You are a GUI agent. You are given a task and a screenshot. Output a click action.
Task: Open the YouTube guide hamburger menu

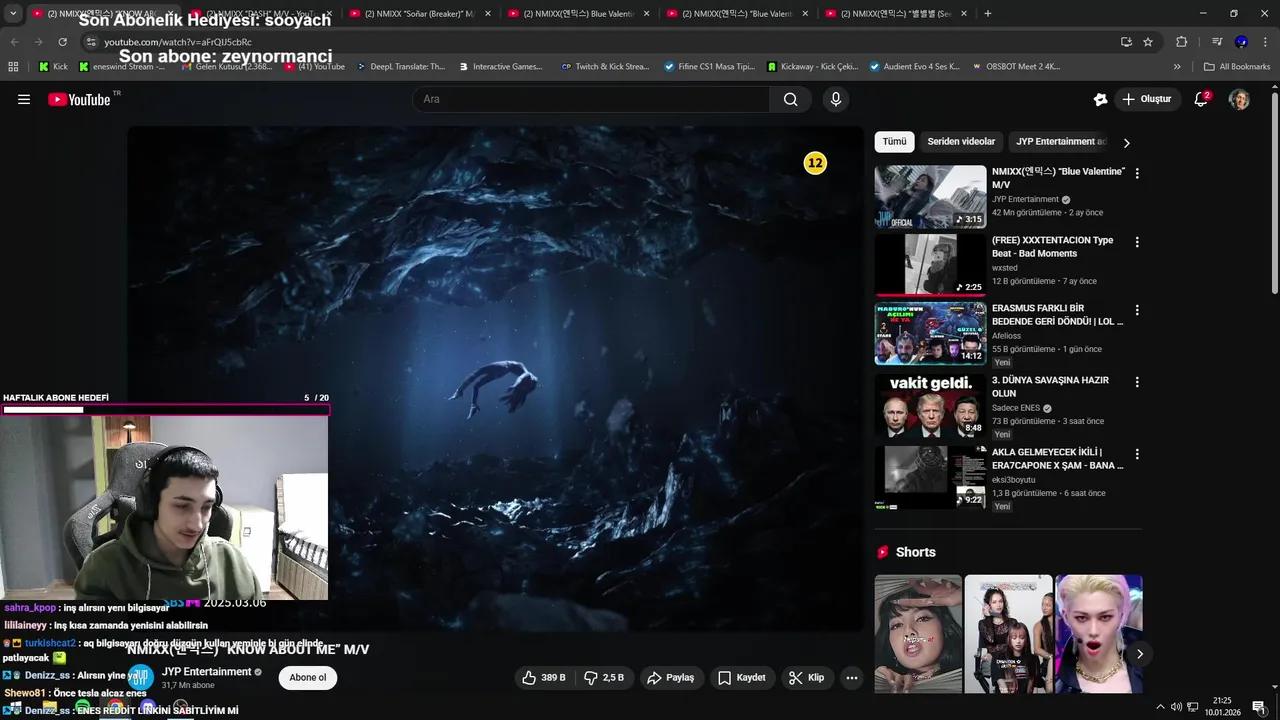24,99
